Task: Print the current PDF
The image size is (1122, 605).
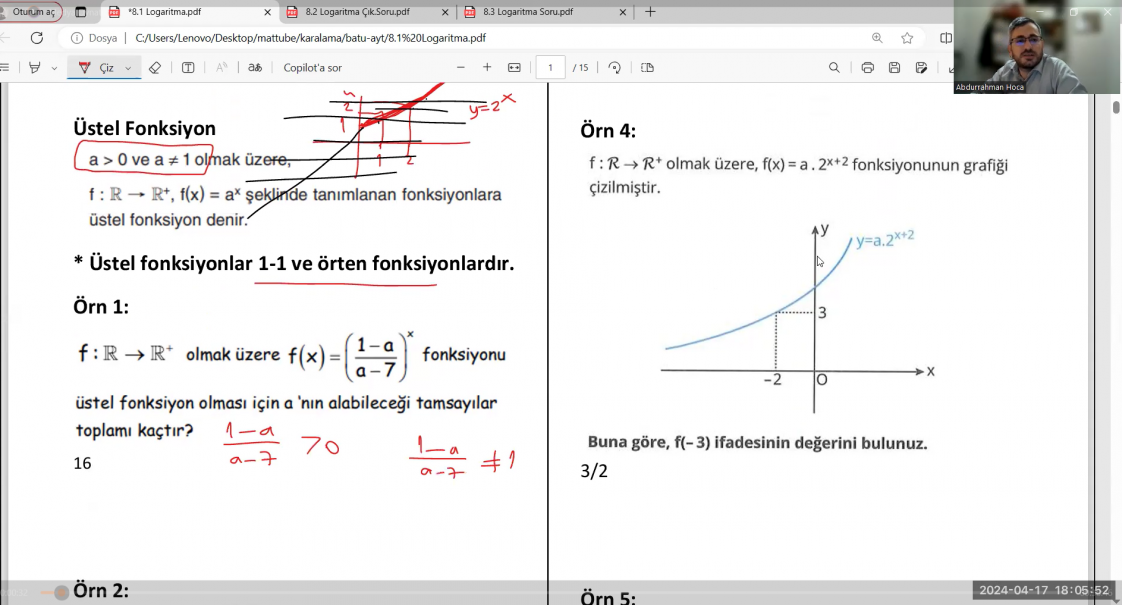Action: pyautogui.click(x=867, y=67)
